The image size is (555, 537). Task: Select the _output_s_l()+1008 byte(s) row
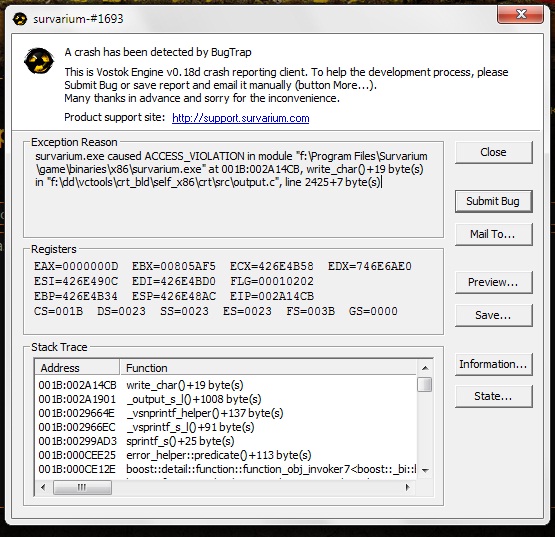click(x=226, y=399)
